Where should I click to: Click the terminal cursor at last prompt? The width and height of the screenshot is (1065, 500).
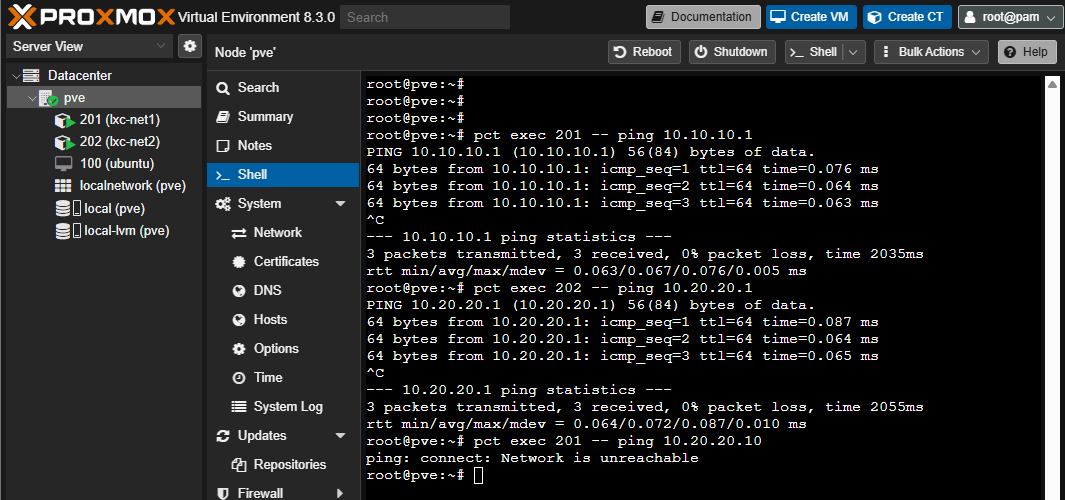point(479,476)
